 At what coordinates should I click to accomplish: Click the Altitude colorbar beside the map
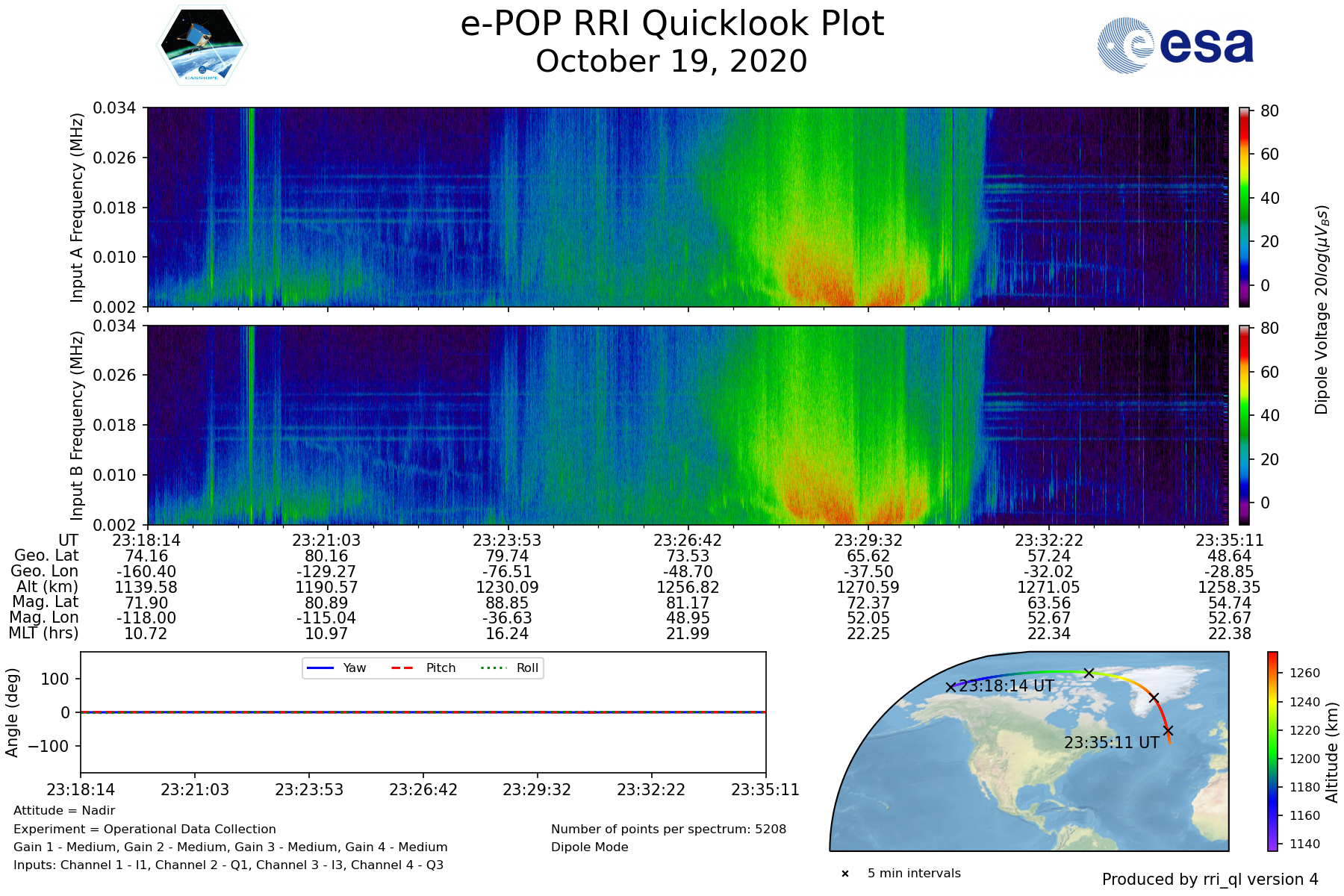[x=1272, y=751]
